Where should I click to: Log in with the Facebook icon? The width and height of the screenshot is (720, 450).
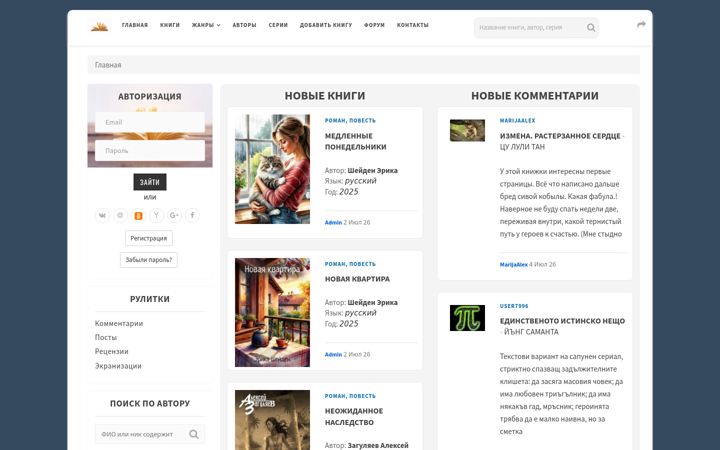192,215
